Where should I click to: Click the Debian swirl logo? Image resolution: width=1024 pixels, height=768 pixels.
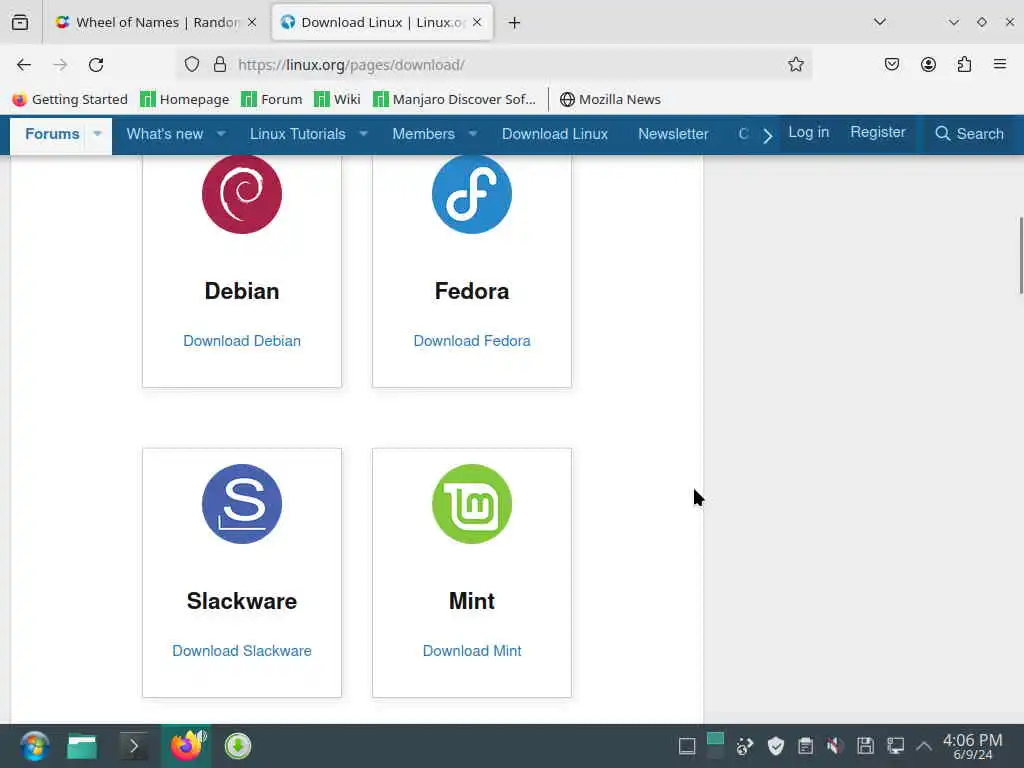point(242,194)
